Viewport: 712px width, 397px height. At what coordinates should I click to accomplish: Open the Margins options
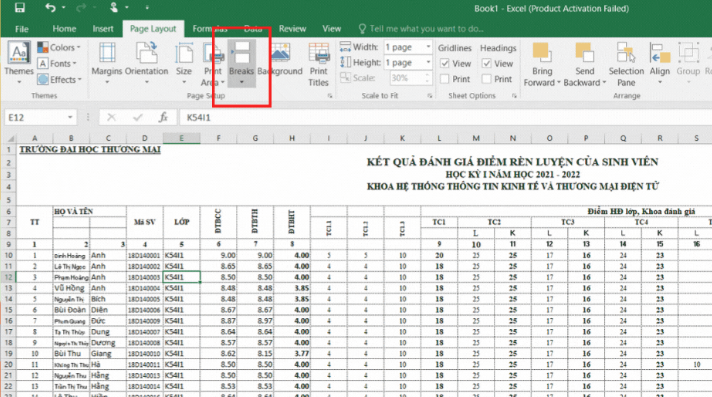tap(107, 63)
